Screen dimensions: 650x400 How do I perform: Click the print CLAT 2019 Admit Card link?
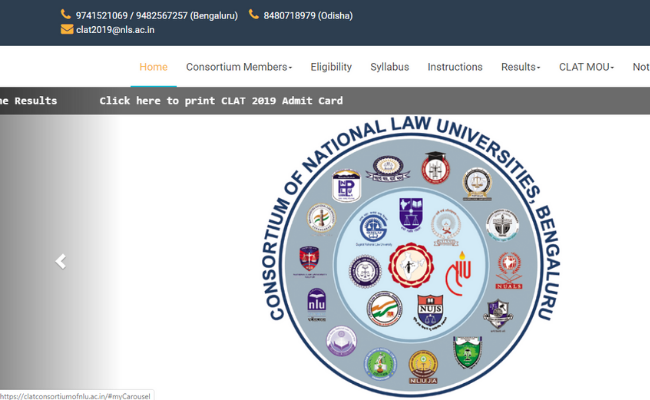221,101
